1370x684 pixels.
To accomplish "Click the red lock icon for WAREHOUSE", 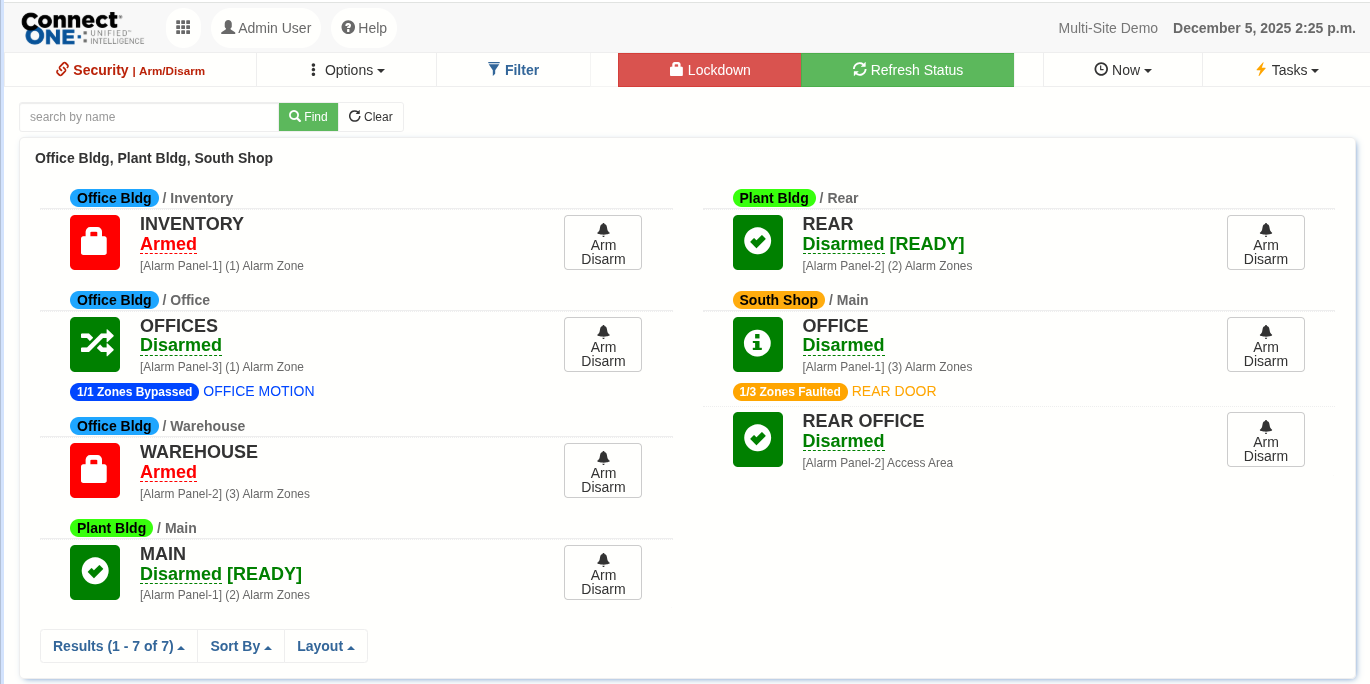I will click(95, 470).
